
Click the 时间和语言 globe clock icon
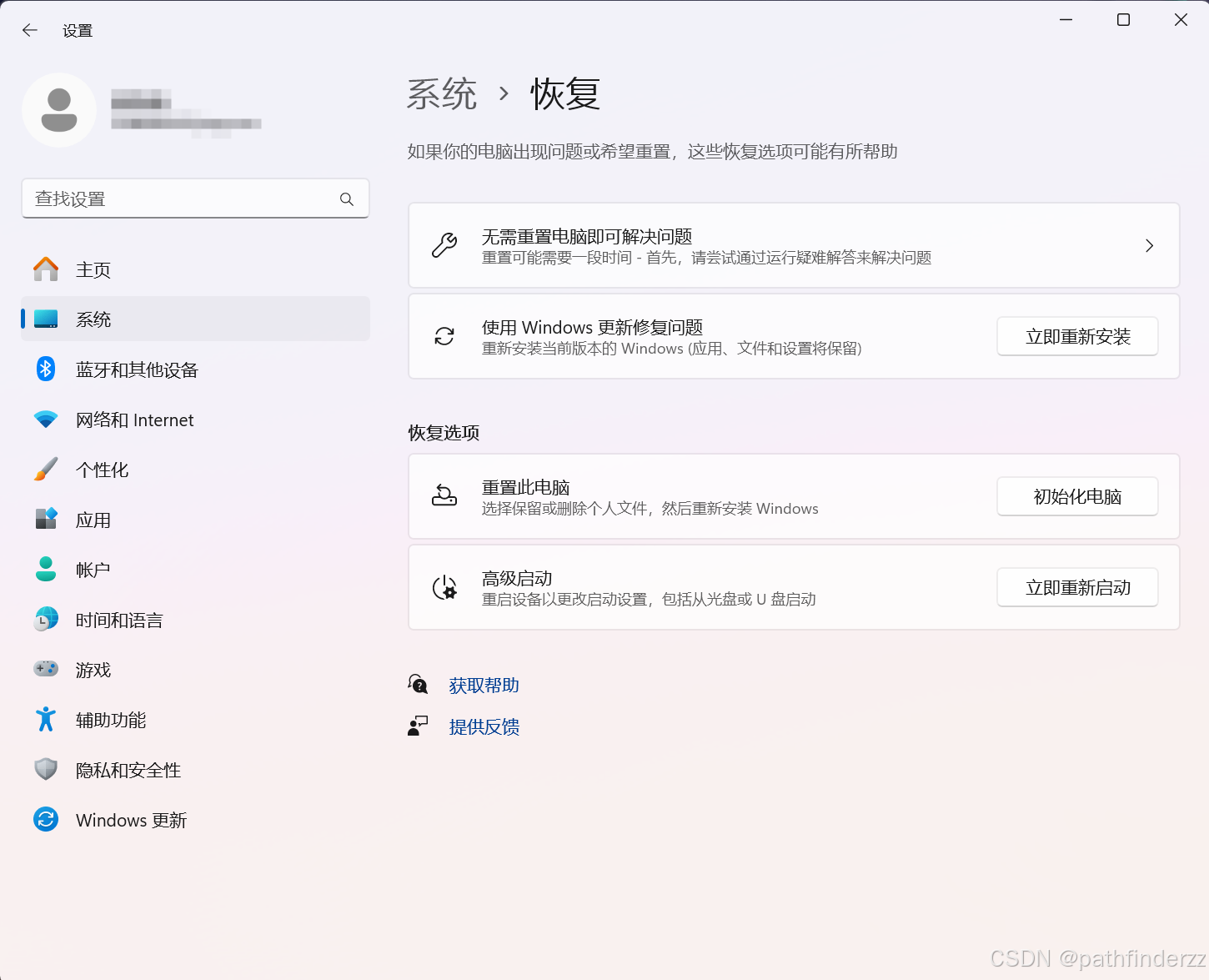46,619
